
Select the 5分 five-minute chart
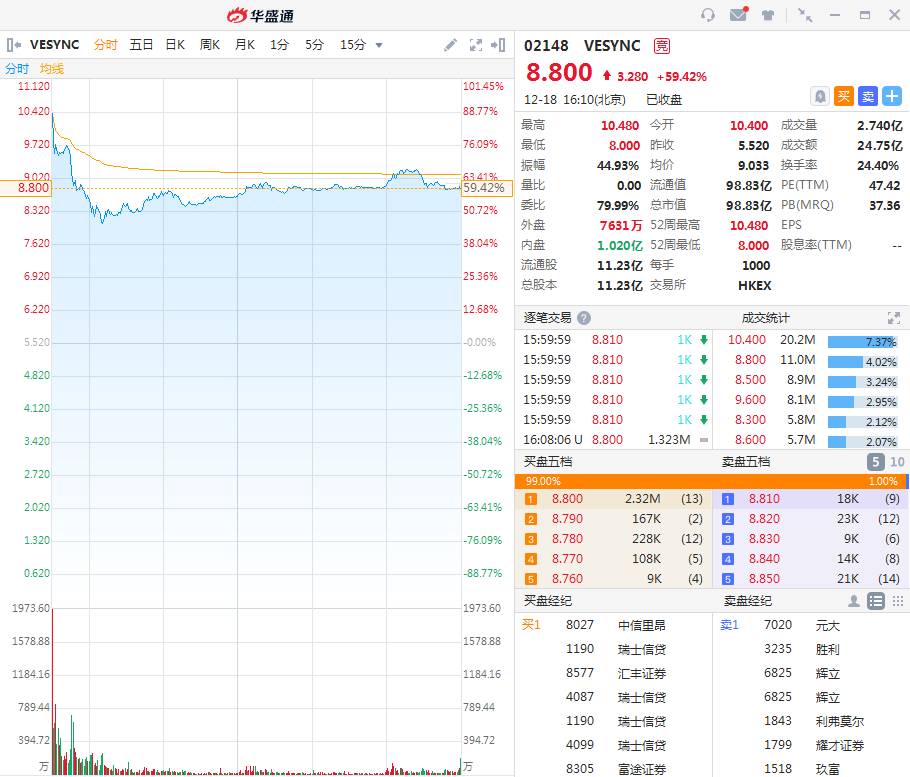pyautogui.click(x=315, y=45)
